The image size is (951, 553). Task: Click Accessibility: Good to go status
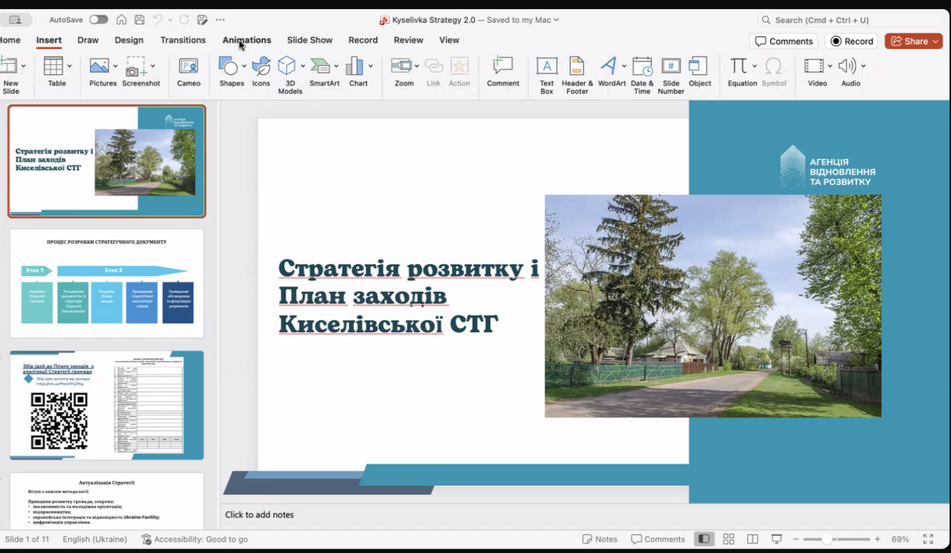tap(195, 539)
